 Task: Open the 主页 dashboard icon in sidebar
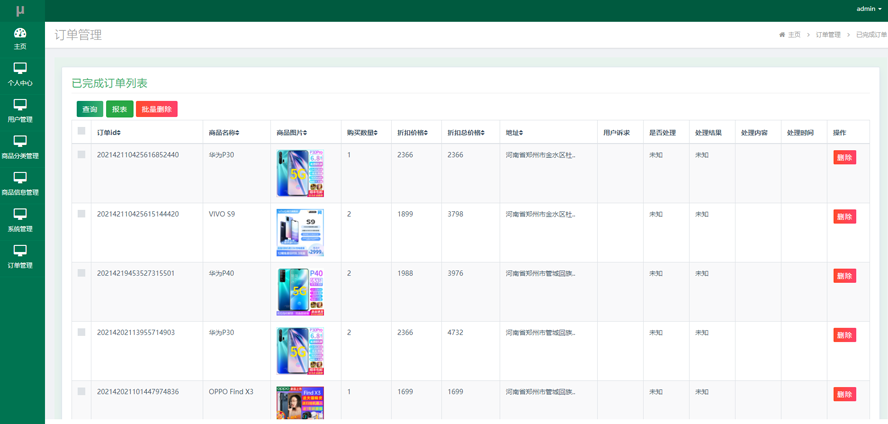[x=20, y=32]
